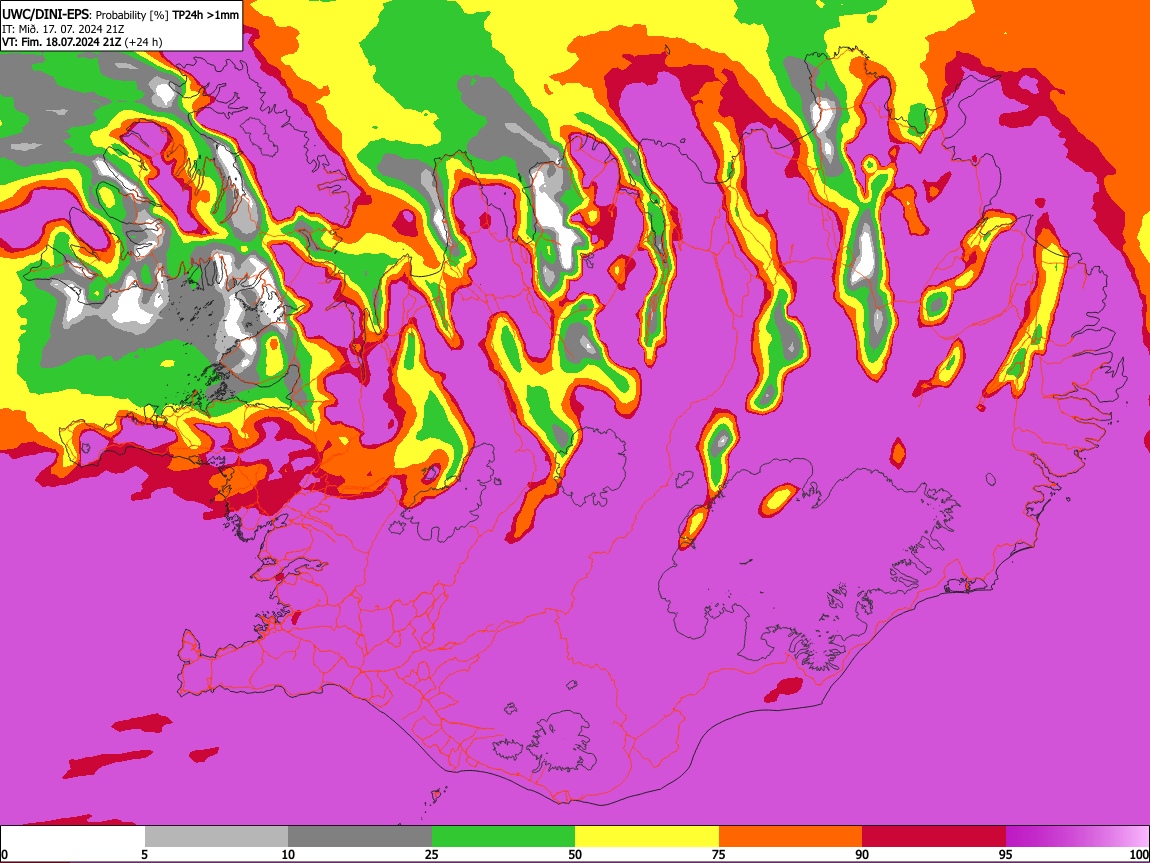Click the 'TP24h >1mm' parameter label

point(205,15)
